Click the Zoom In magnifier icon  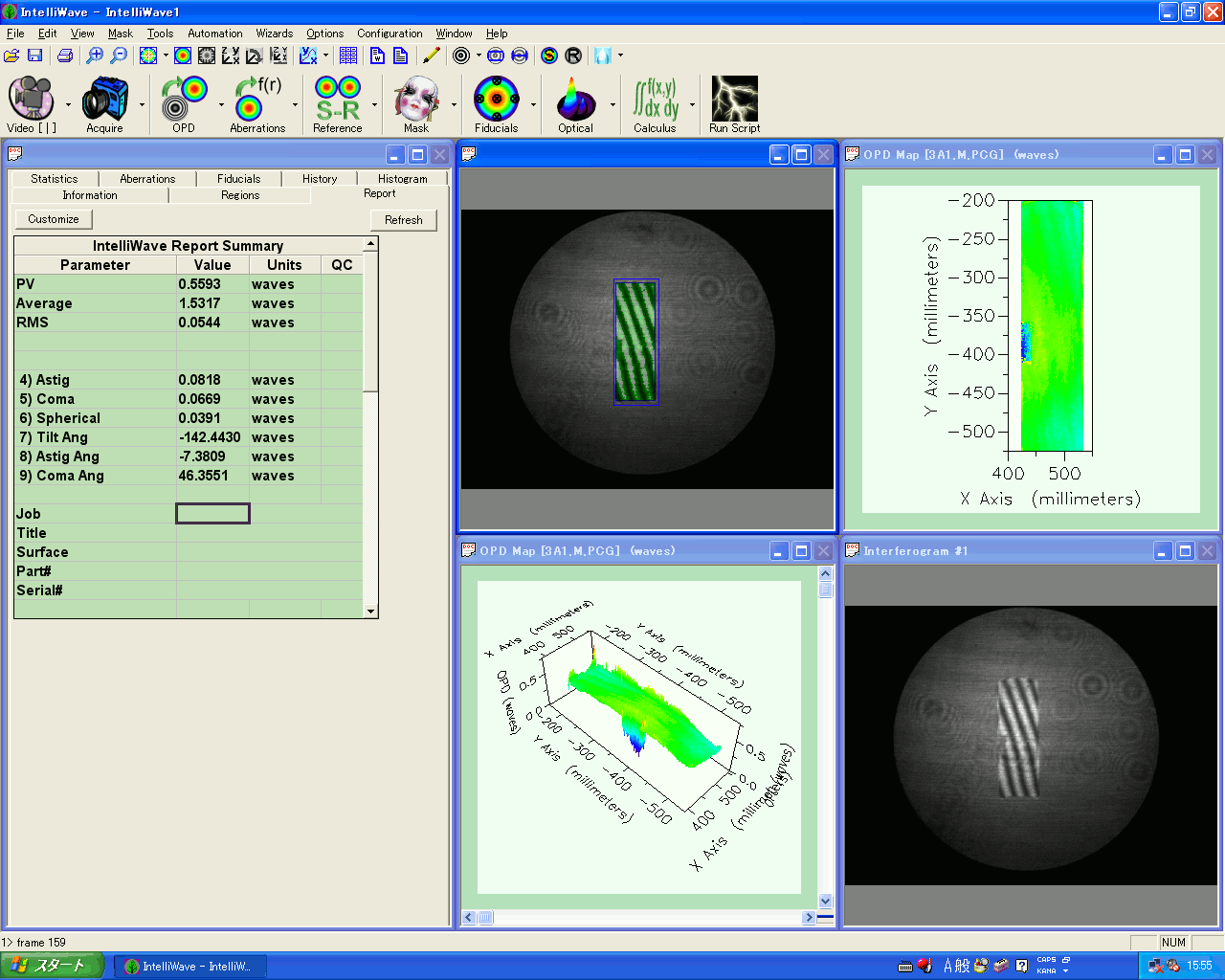click(x=94, y=56)
